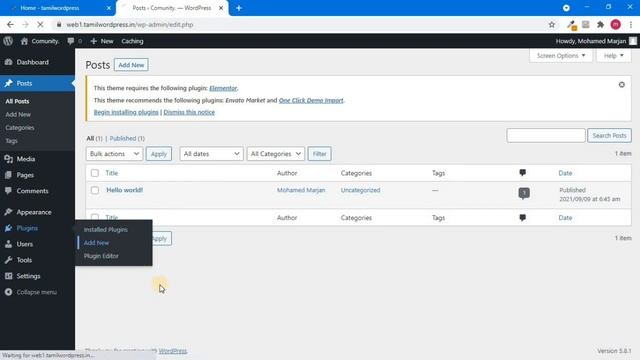640x360 pixels.
Task: Open Categories under Posts submenu
Action: coord(20,127)
